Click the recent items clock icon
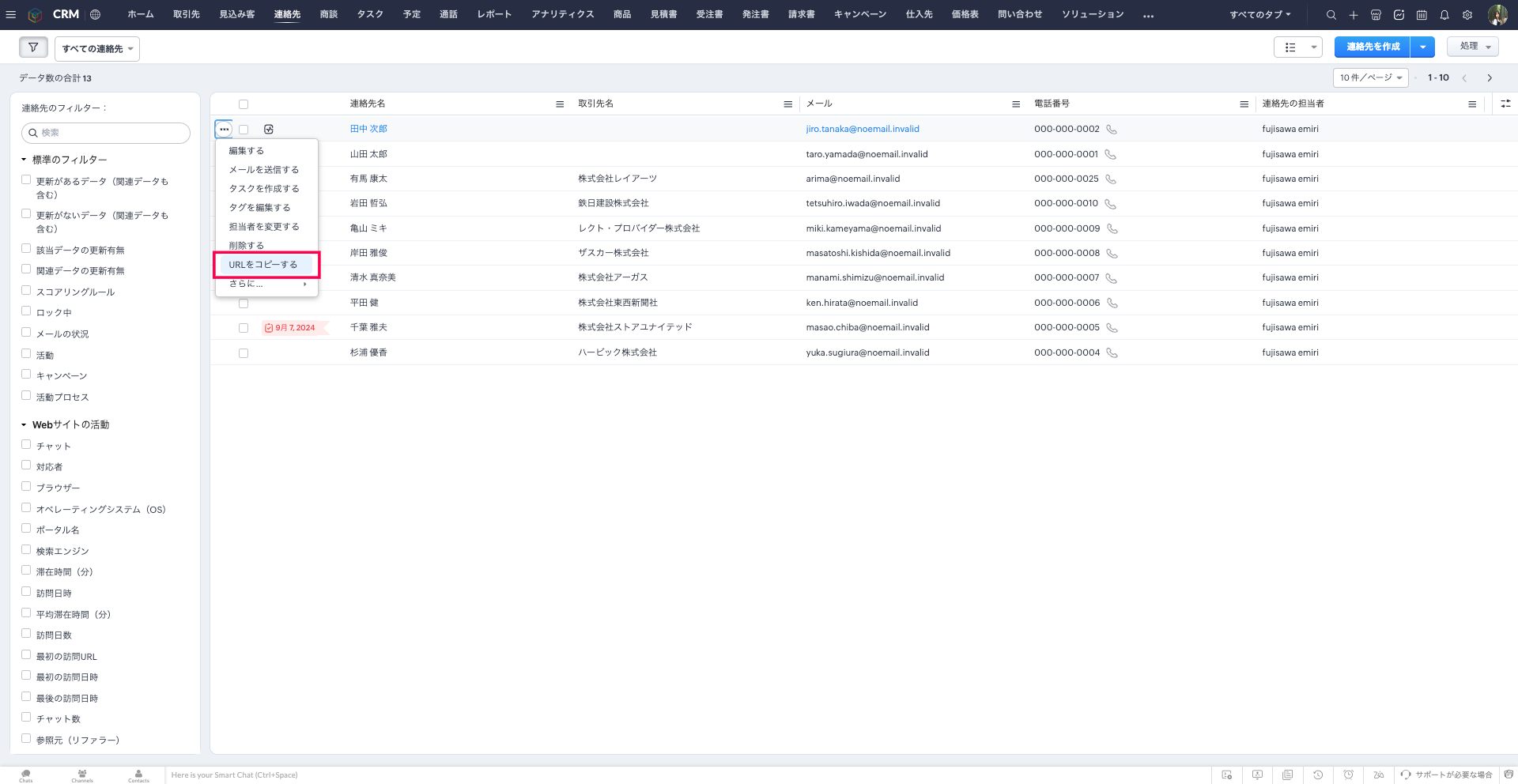Viewport: 1518px width, 784px height. (x=1318, y=775)
